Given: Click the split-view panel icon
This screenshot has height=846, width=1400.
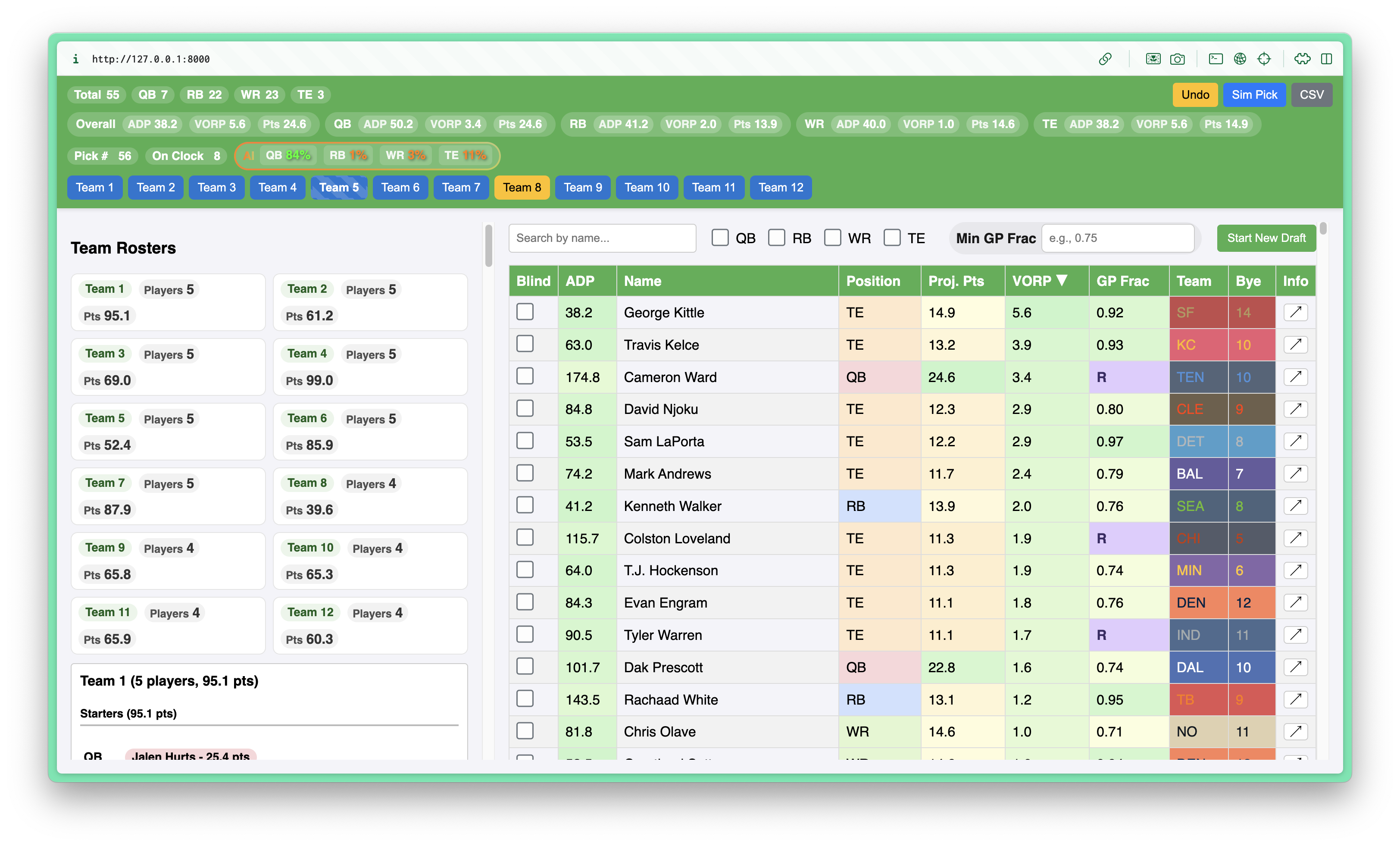Looking at the screenshot, I should tap(1327, 59).
